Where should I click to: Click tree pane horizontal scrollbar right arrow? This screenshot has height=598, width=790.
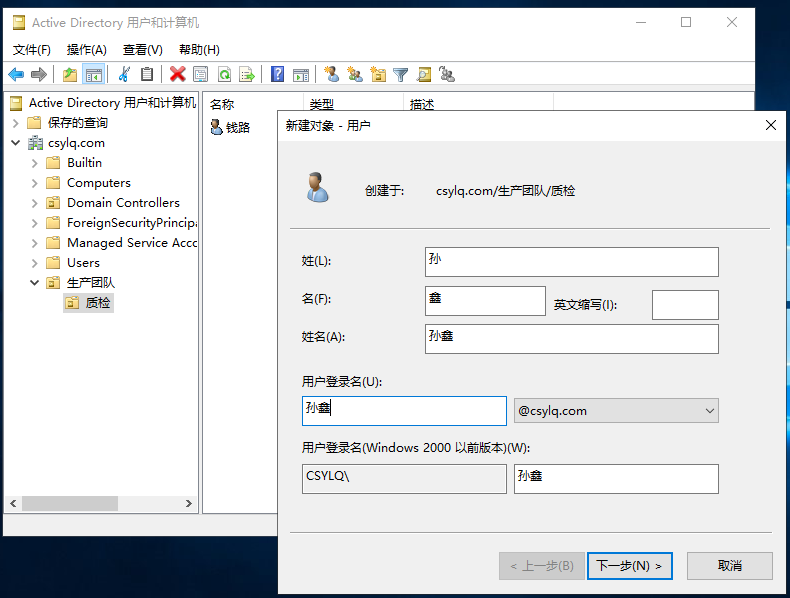(188, 503)
